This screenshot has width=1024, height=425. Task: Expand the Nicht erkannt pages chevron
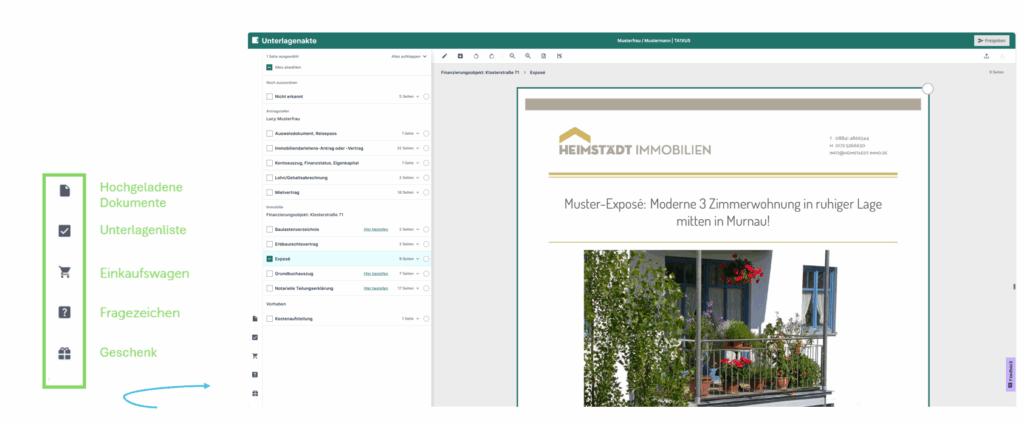coord(418,96)
